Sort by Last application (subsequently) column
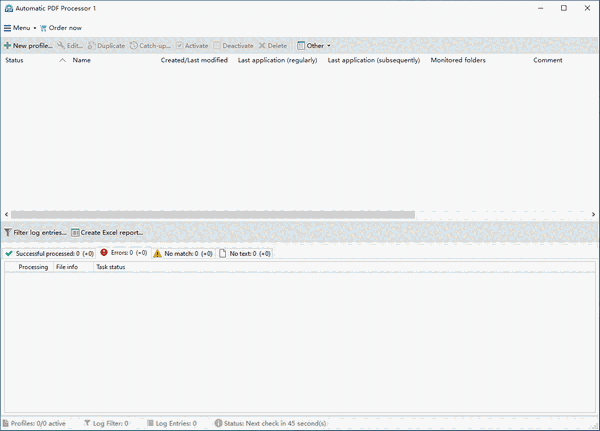The image size is (600, 431). pyautogui.click(x=374, y=60)
